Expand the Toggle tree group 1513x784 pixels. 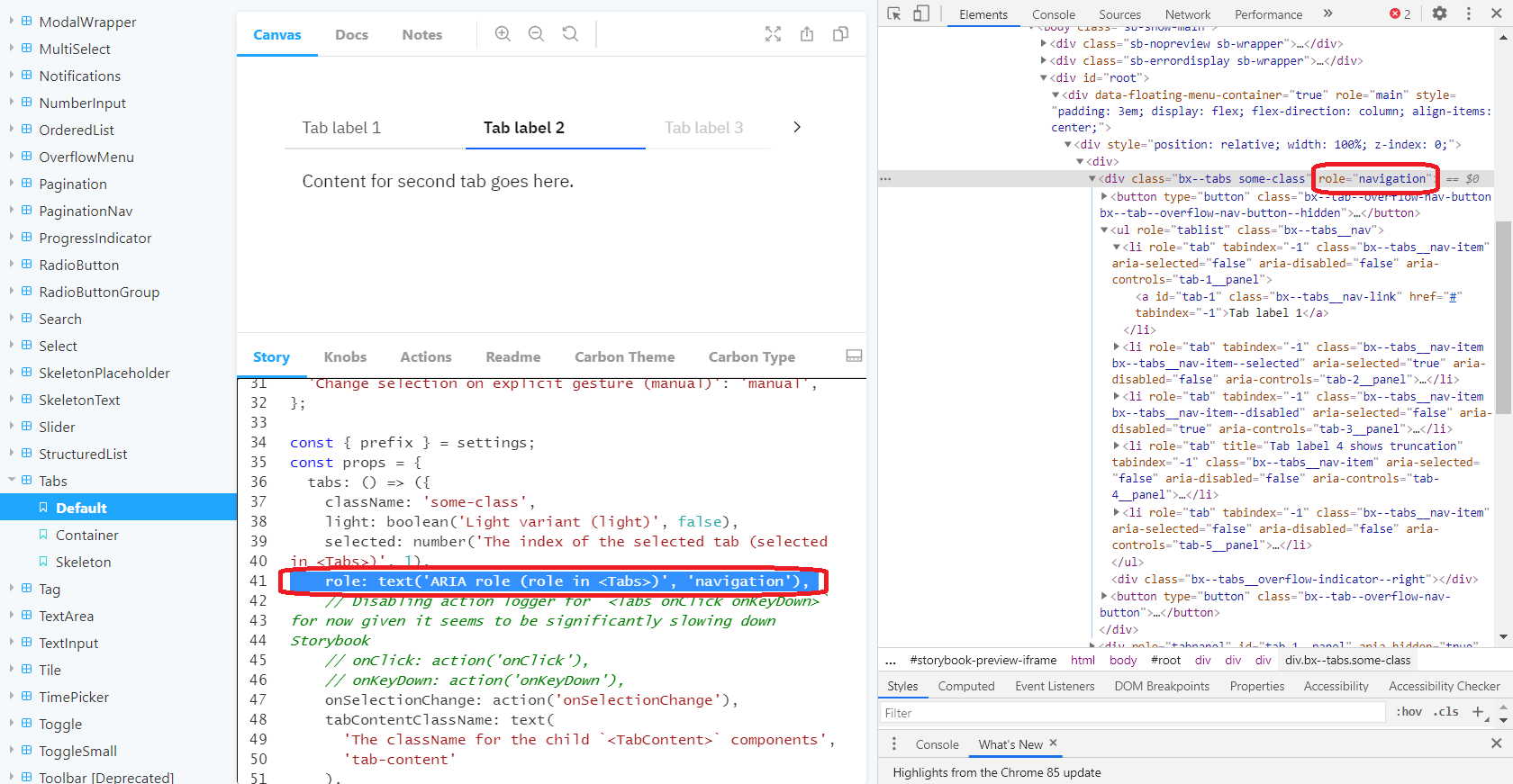pos(12,724)
